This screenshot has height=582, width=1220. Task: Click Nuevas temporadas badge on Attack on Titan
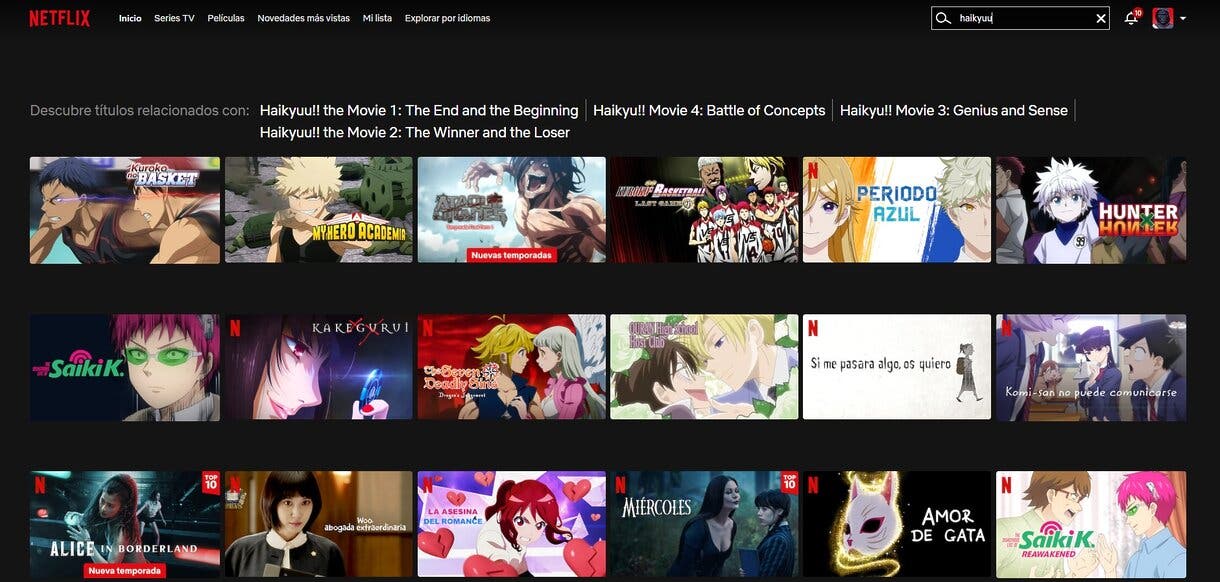(512, 255)
